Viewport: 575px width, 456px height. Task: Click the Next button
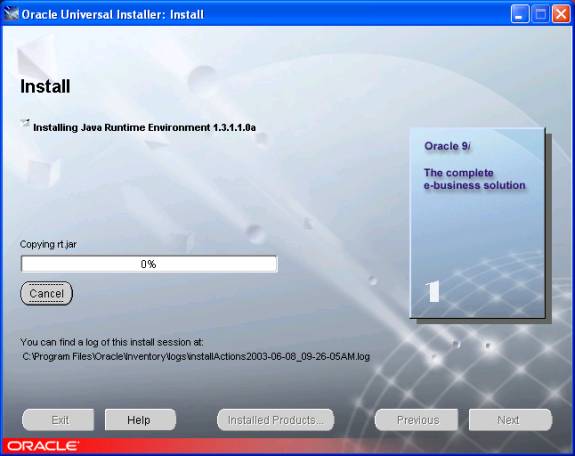click(510, 420)
